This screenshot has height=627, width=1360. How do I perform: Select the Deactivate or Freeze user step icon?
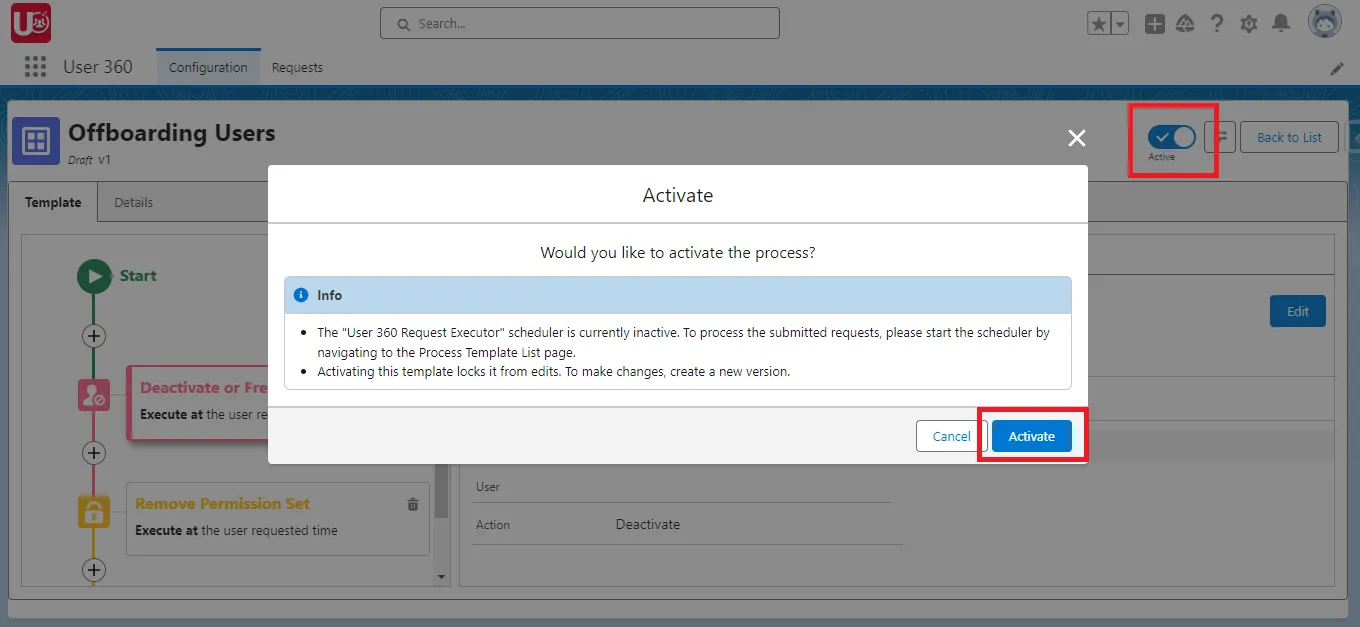(93, 395)
